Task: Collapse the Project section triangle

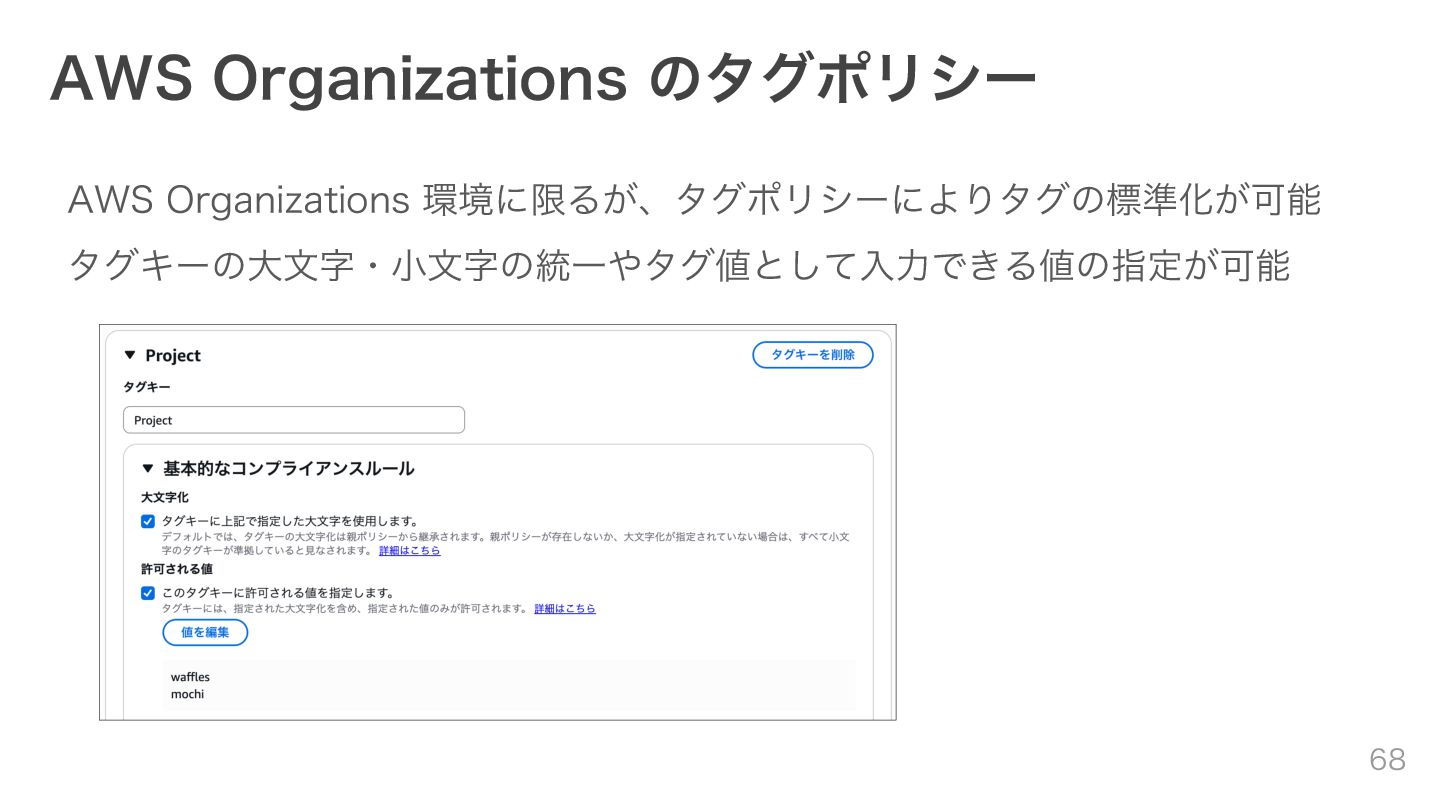Action: (129, 355)
